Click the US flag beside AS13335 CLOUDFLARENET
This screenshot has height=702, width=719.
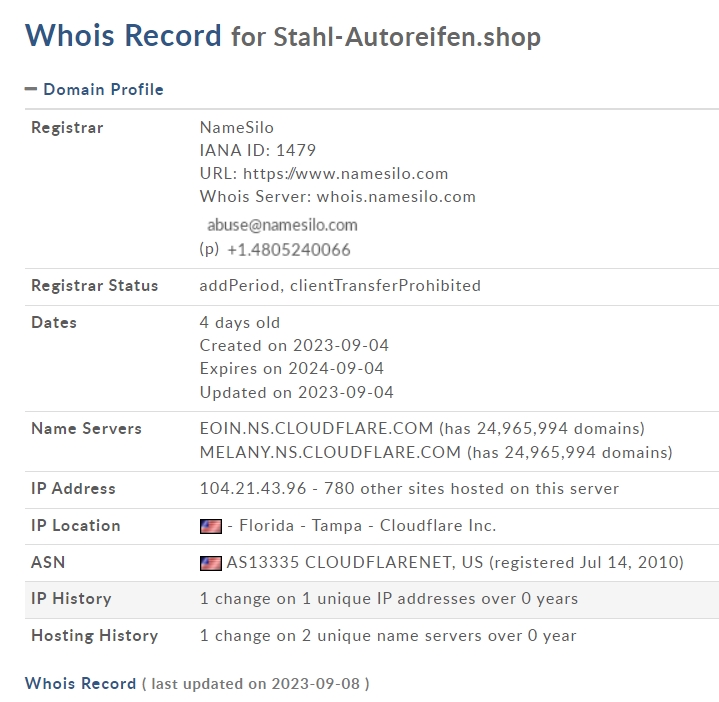211,563
